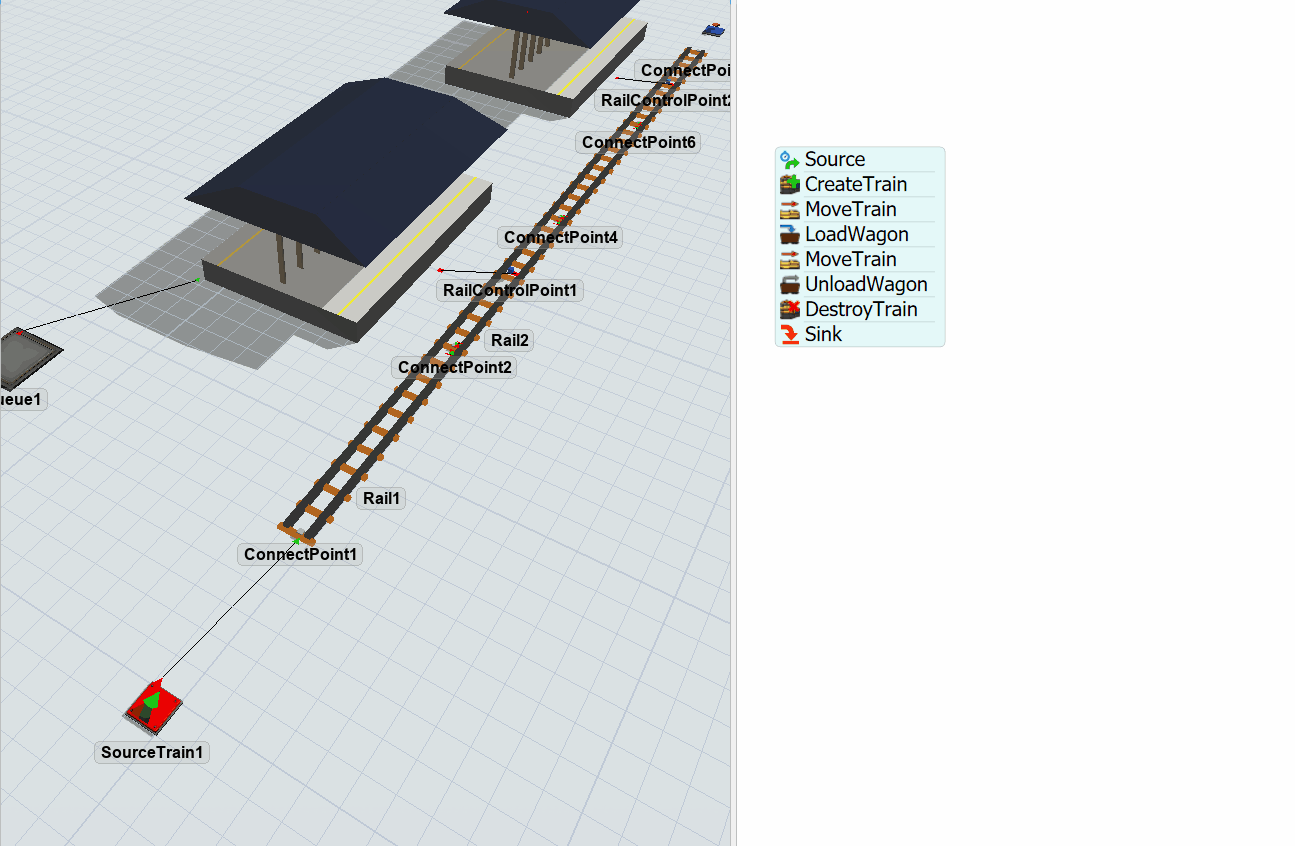Select the CreateTrain activity icon
Image resolution: width=1295 pixels, height=846 pixels.
tap(790, 185)
